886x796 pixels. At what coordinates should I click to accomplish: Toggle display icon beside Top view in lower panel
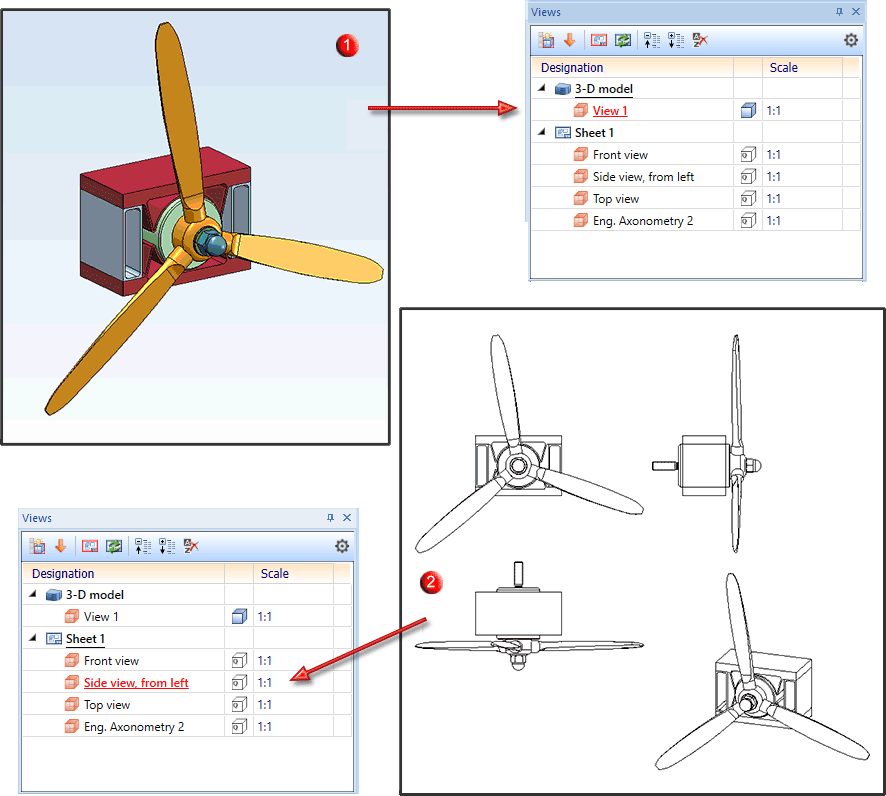[240, 705]
